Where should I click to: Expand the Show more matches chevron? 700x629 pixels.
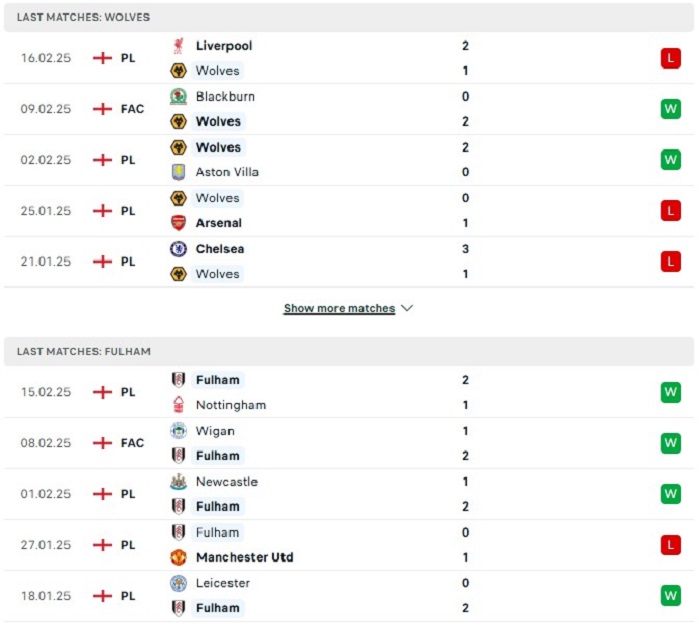pos(407,308)
